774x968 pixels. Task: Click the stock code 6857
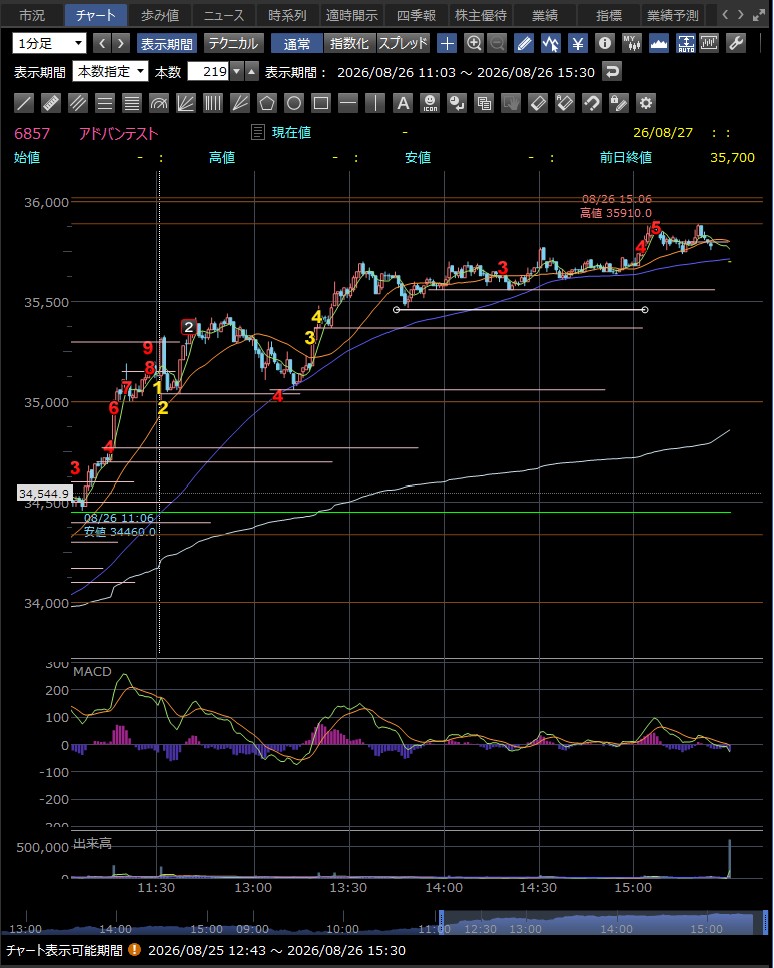32,133
